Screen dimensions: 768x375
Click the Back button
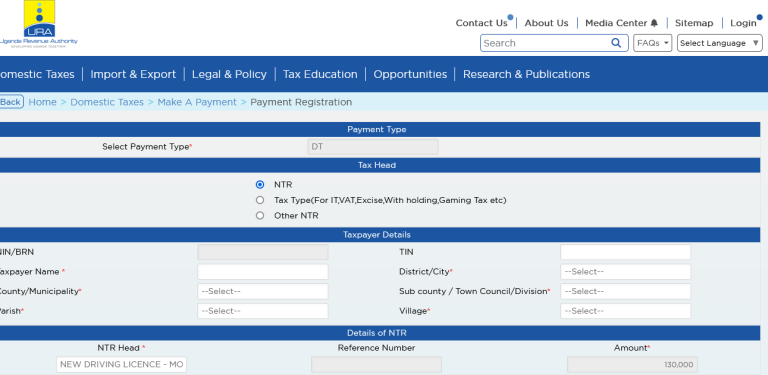tap(11, 102)
